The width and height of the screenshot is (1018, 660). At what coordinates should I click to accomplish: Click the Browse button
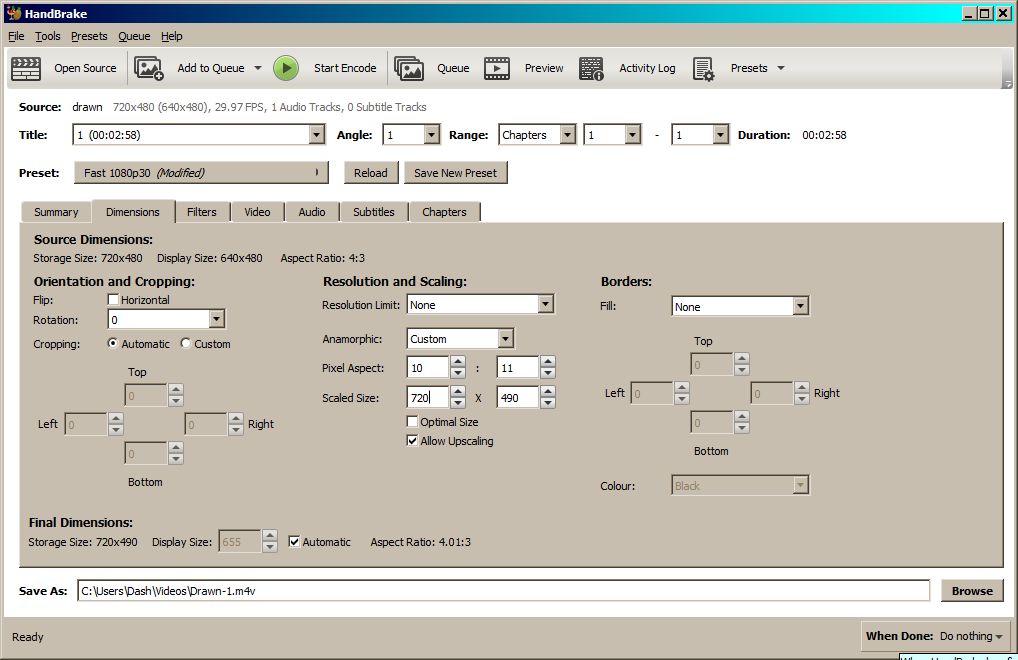[971, 591]
